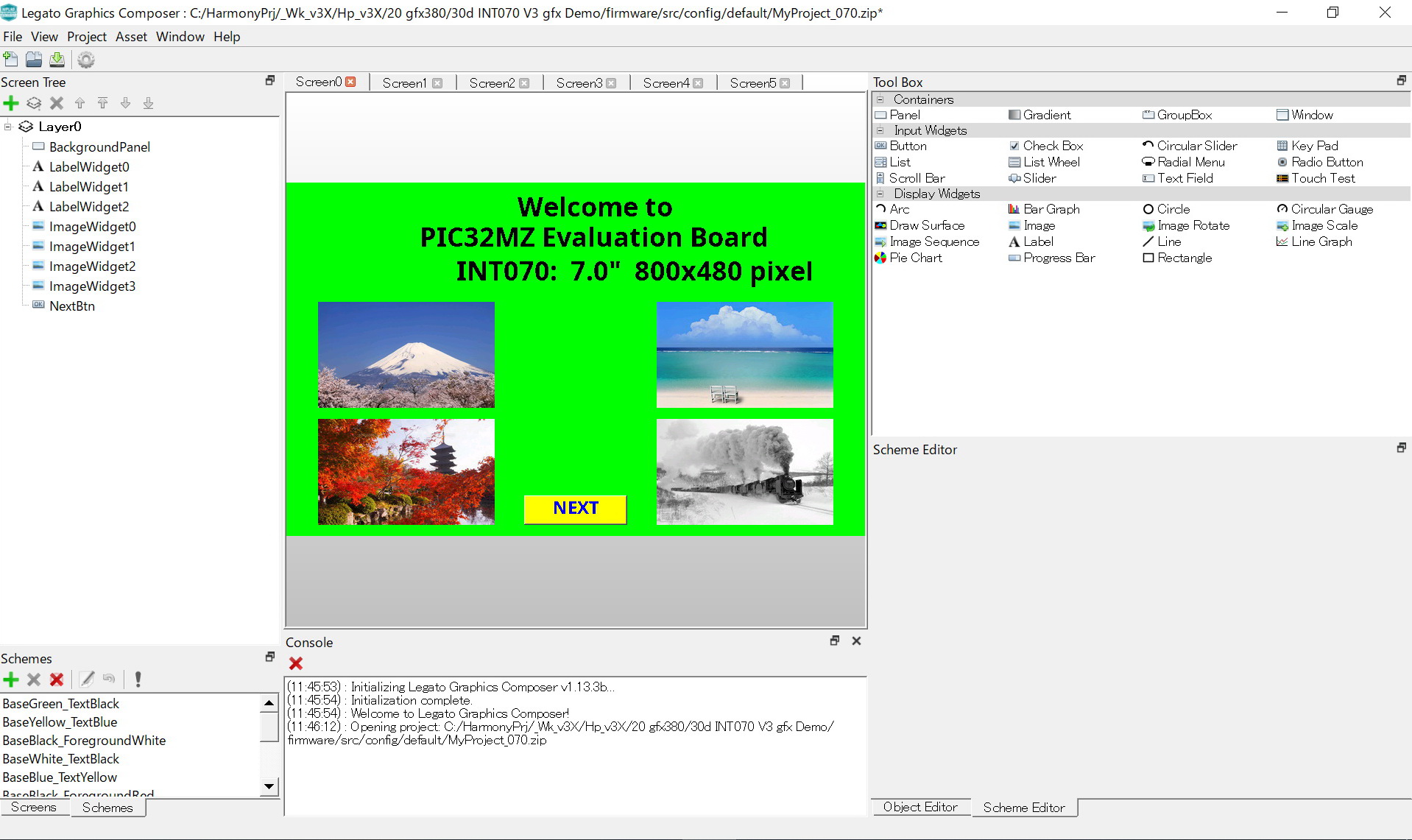This screenshot has width=1412, height=840.
Task: Clear console with red X icon
Action: [296, 663]
